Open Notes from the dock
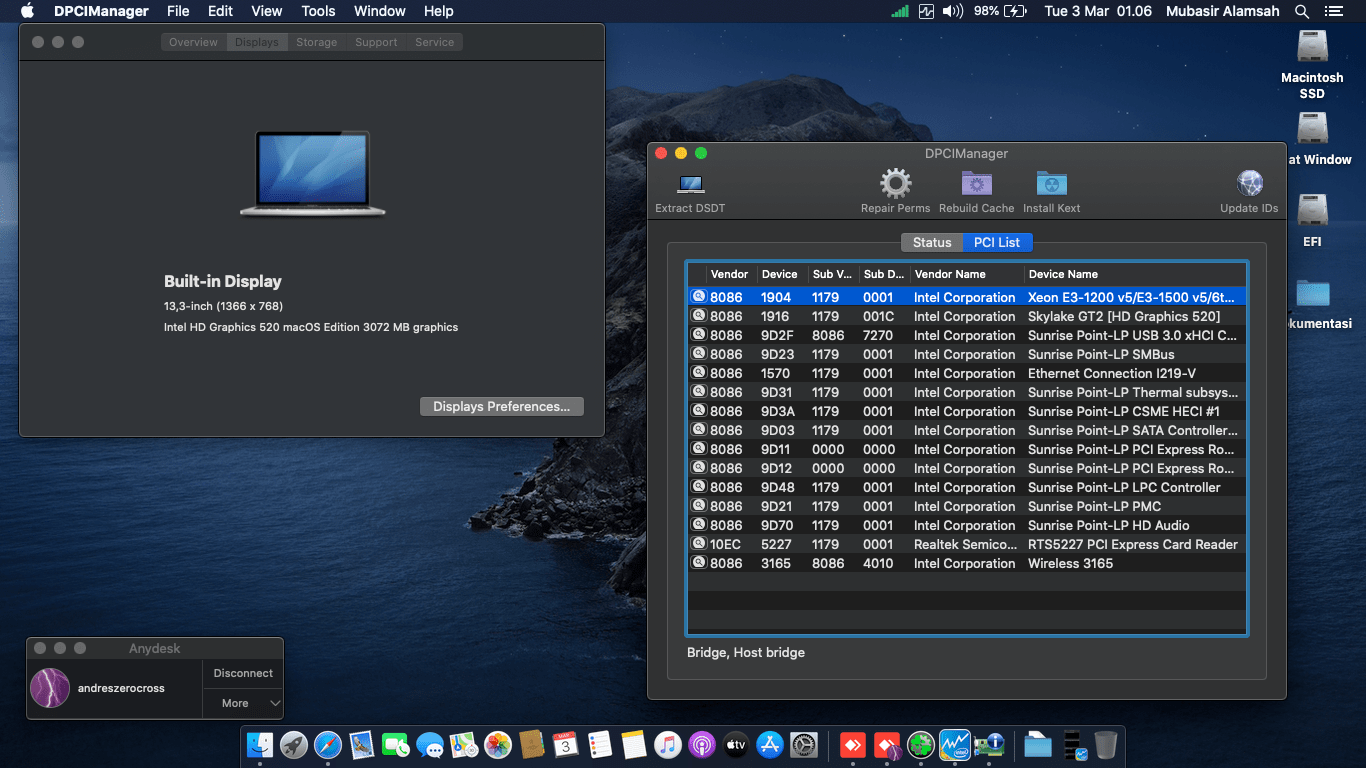 click(x=634, y=745)
